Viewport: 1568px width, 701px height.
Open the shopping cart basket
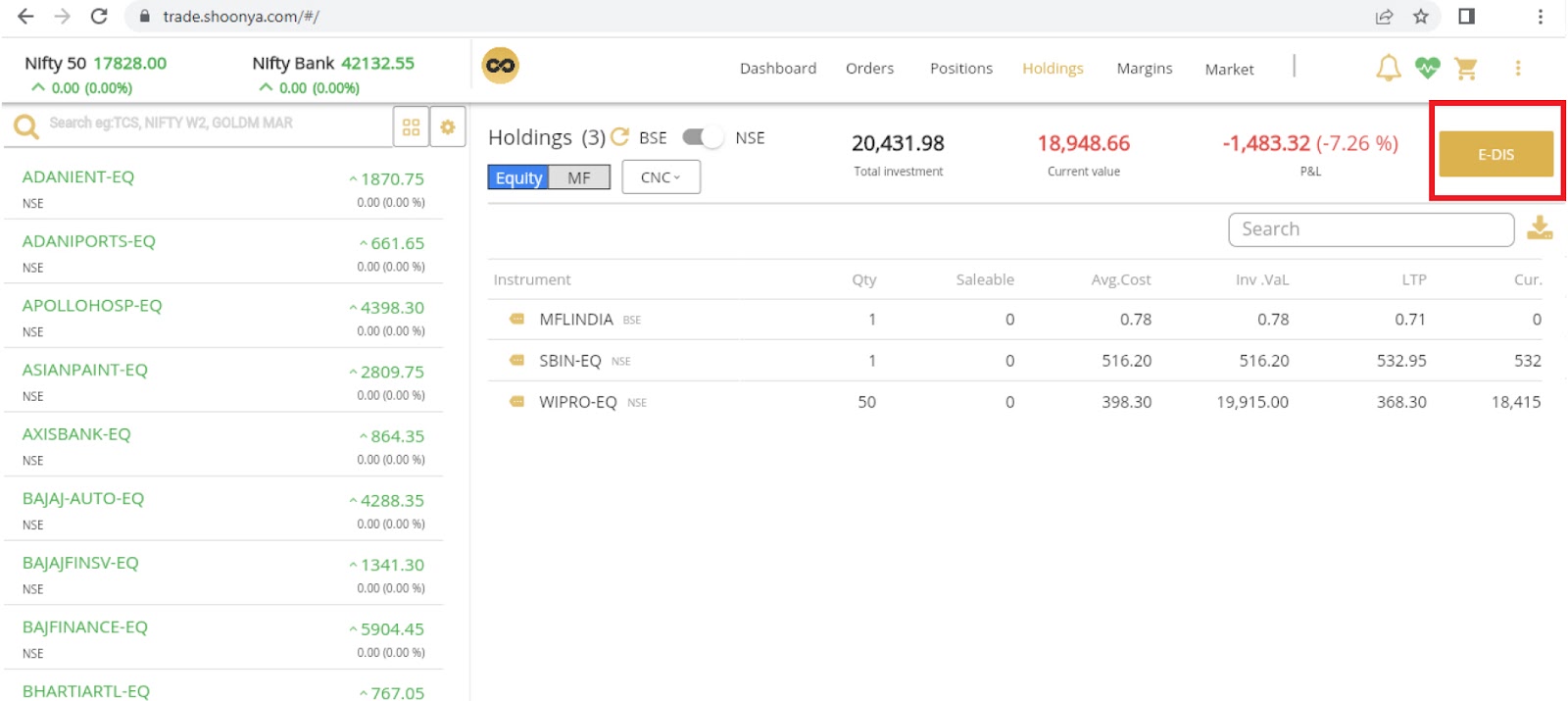pyautogui.click(x=1466, y=68)
